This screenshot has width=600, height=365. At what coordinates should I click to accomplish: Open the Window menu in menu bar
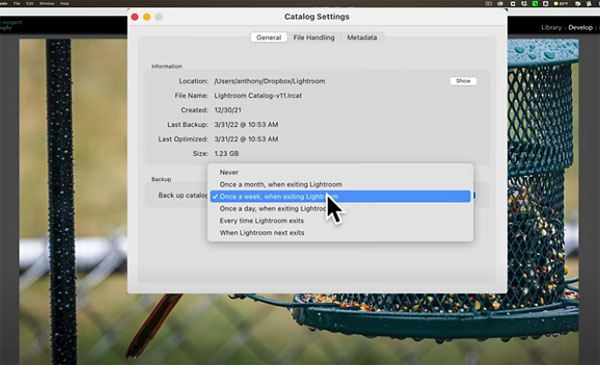point(47,3)
